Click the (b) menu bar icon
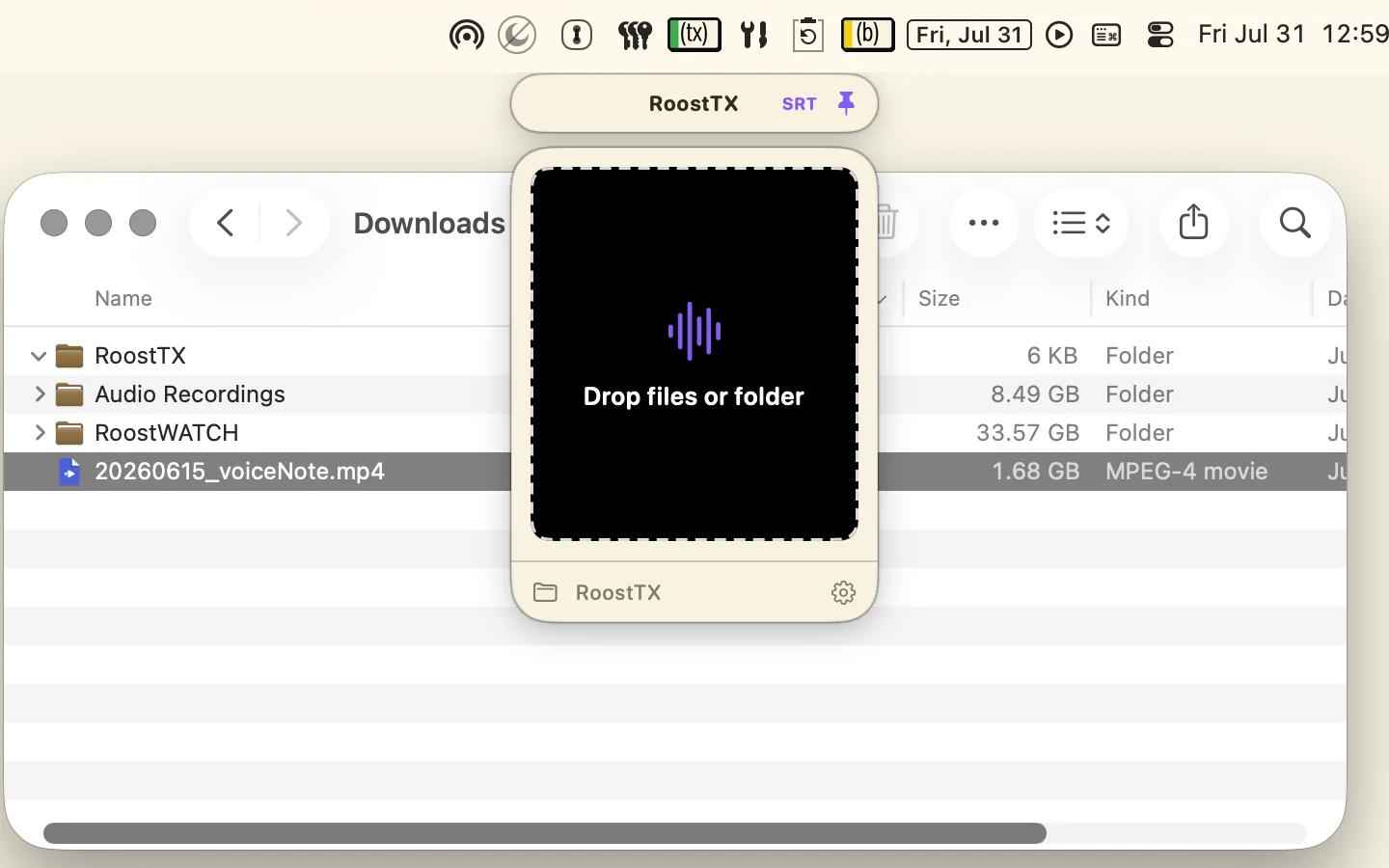 coord(868,35)
